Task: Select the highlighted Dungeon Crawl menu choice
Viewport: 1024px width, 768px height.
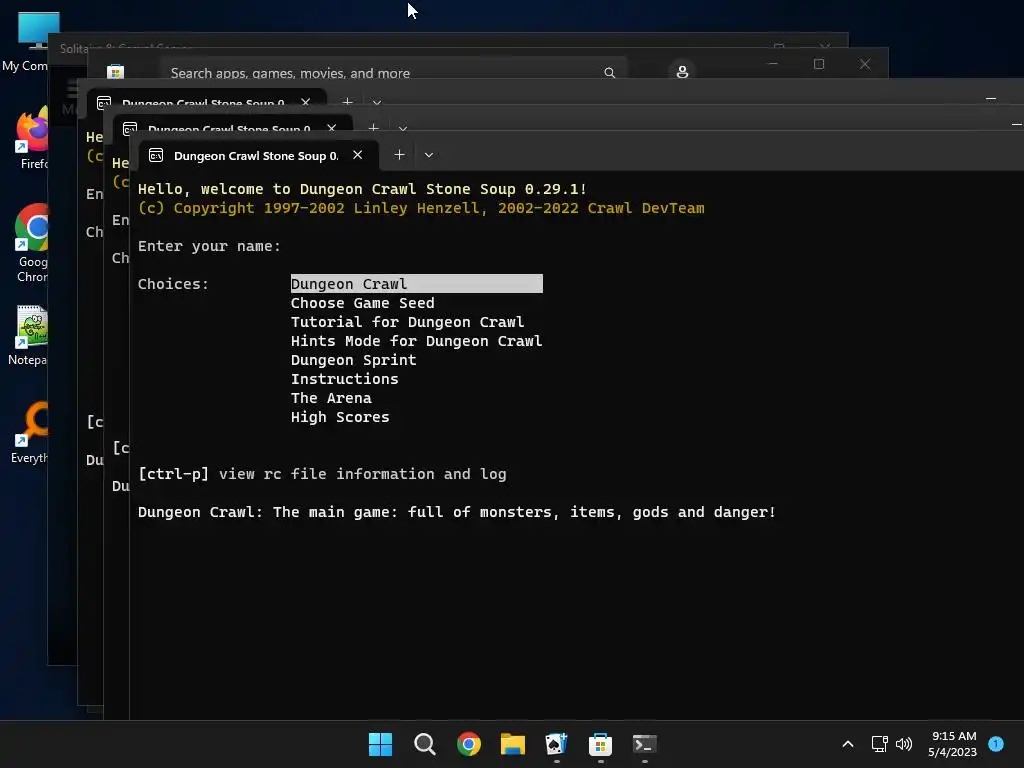Action: tap(417, 284)
